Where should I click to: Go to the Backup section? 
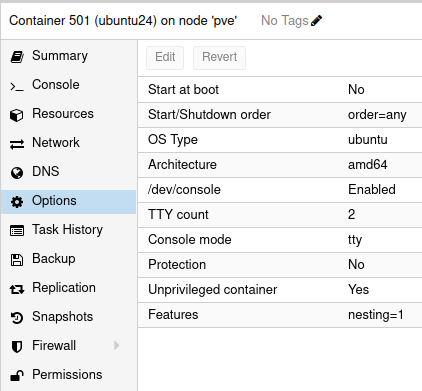point(69,259)
